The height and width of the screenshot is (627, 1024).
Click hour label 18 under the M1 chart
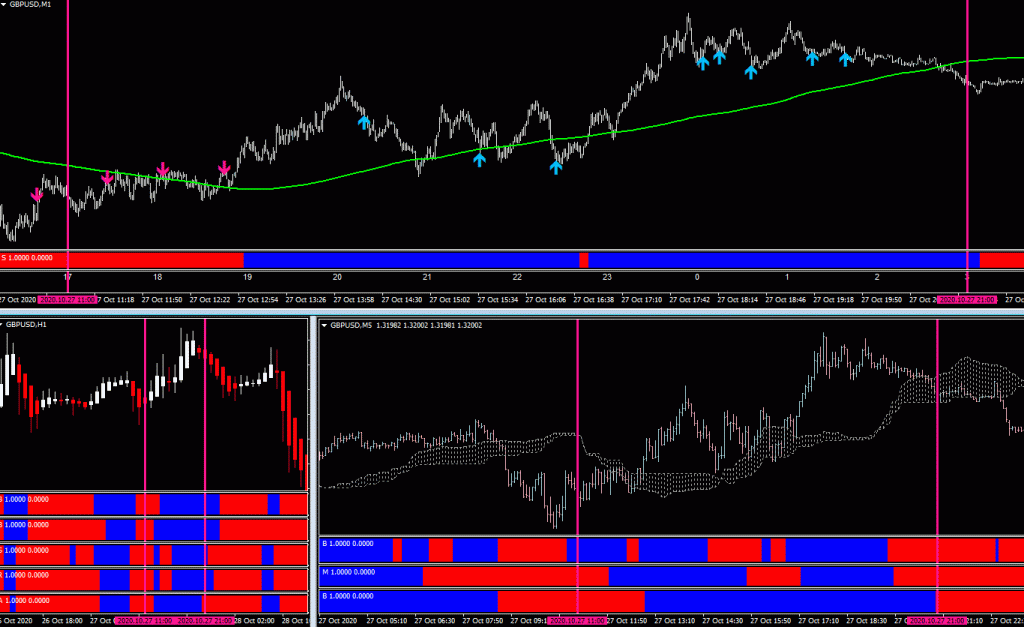tap(157, 277)
